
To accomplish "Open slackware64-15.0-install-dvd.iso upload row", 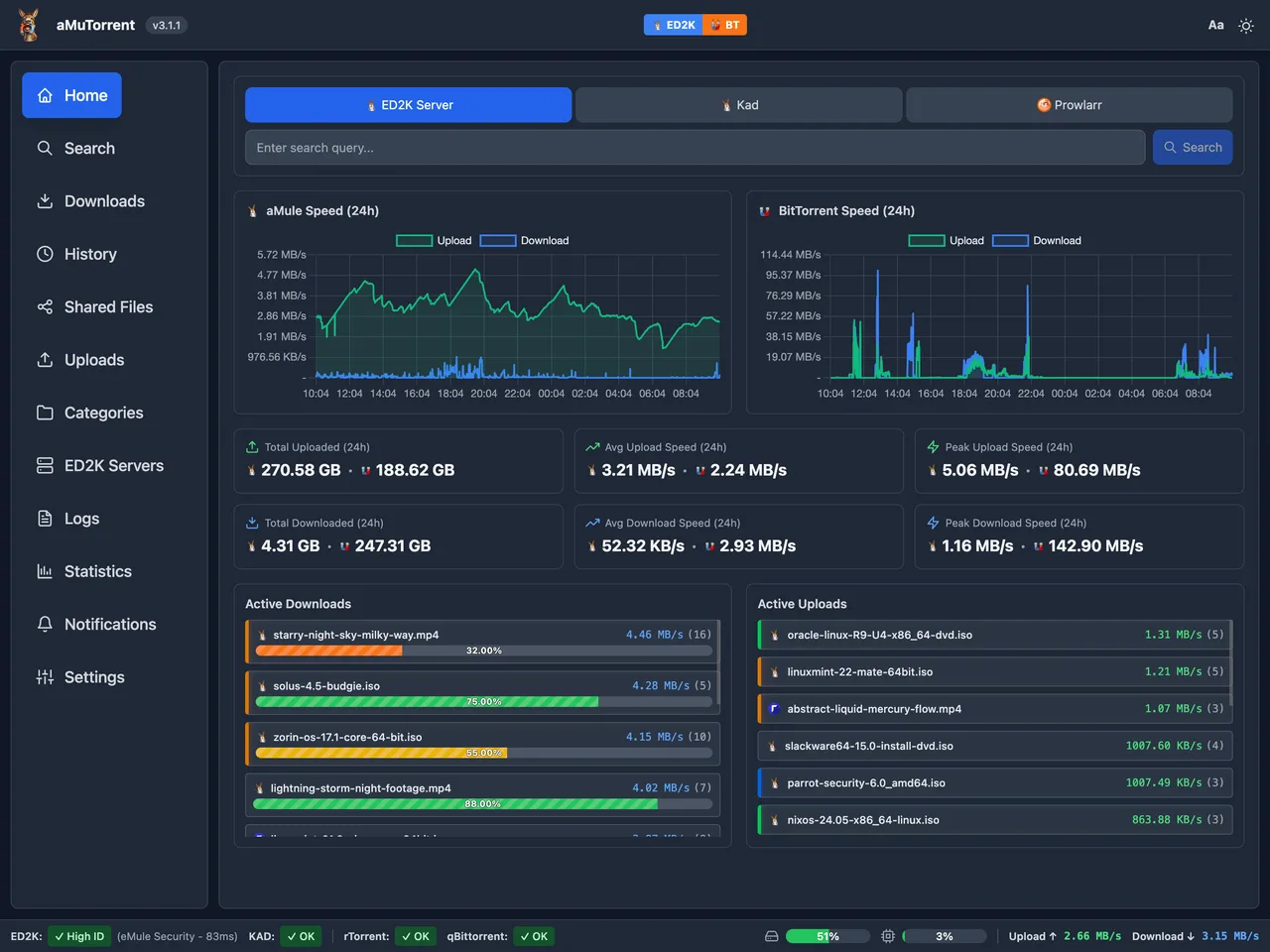I will coord(994,746).
